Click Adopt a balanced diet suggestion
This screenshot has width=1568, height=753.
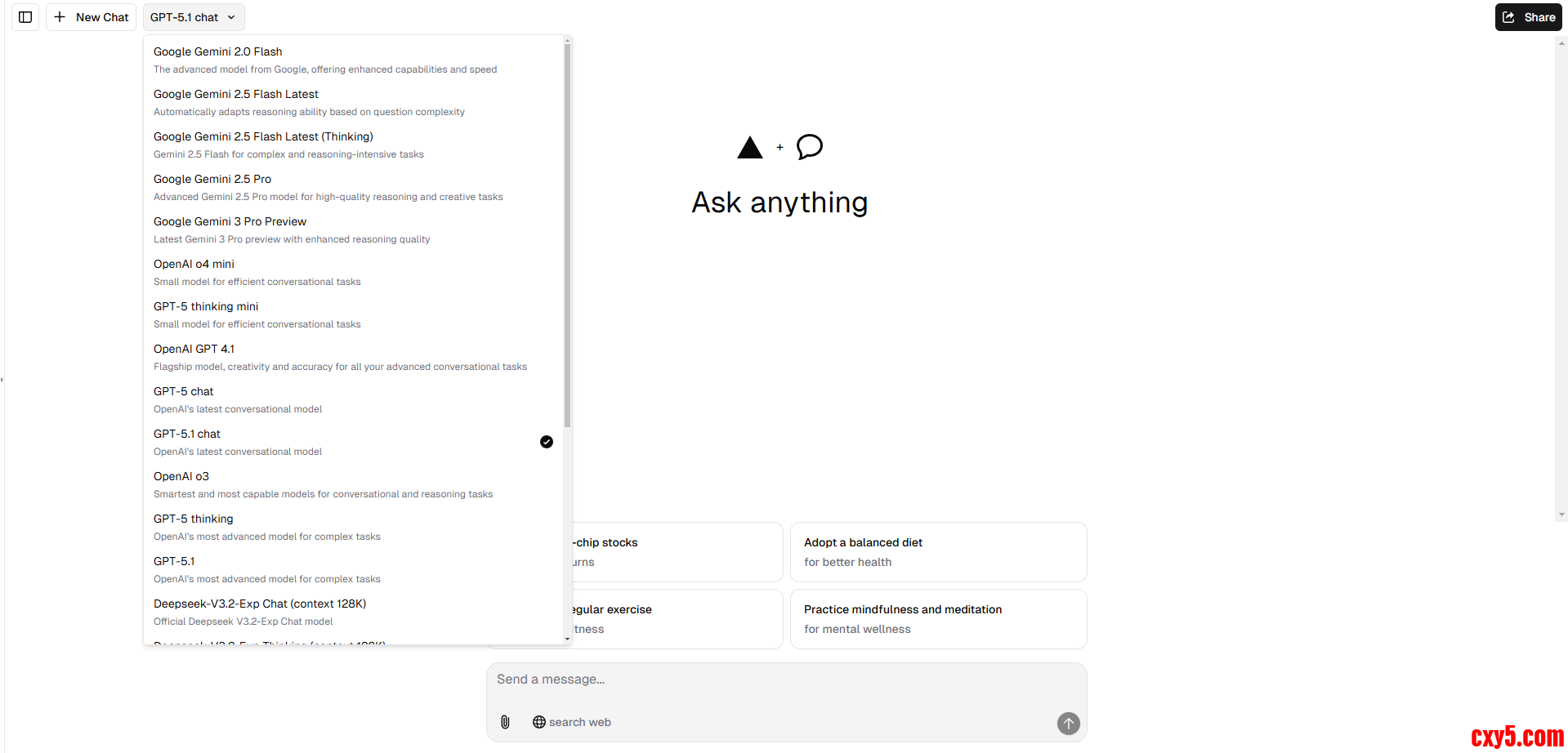click(x=938, y=552)
